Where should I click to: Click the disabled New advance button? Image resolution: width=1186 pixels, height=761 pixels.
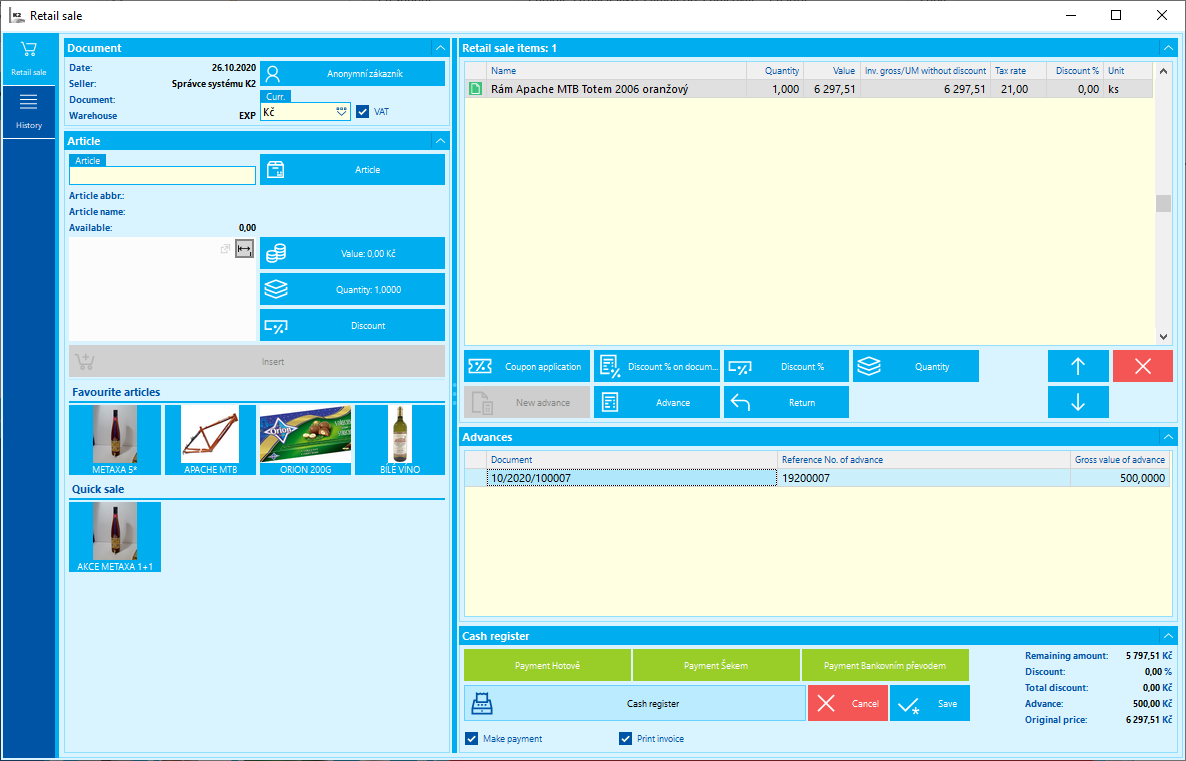point(526,402)
